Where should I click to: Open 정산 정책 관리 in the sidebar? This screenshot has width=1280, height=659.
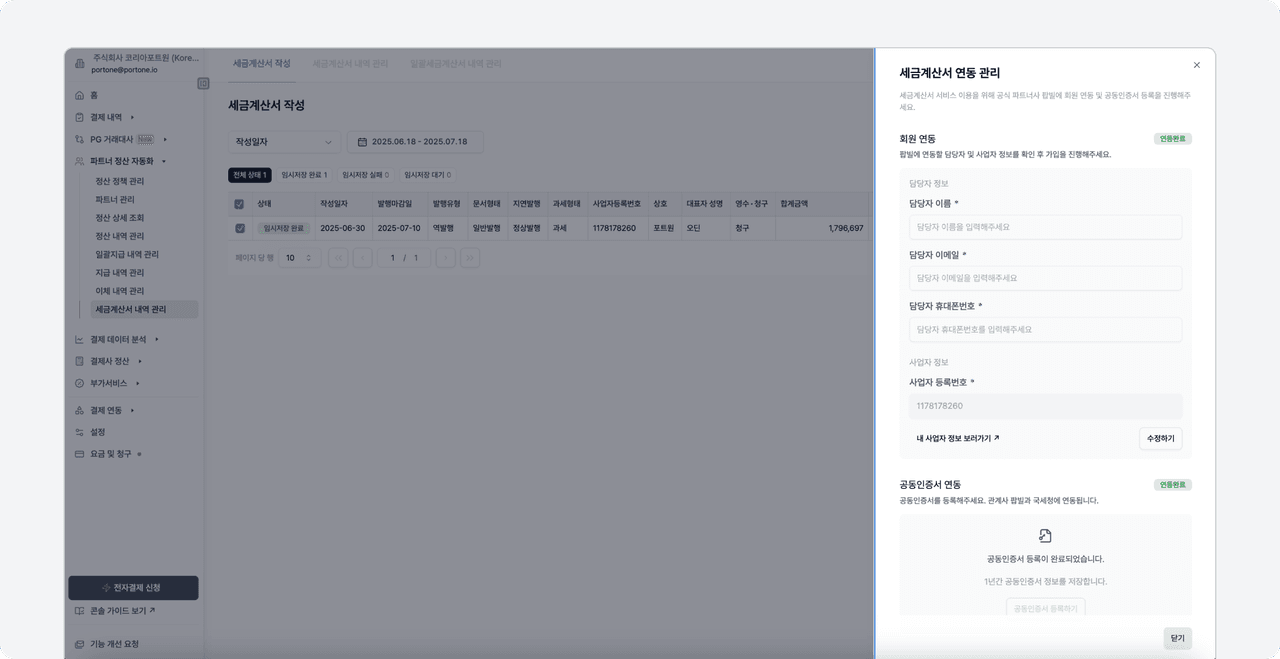(x=119, y=181)
